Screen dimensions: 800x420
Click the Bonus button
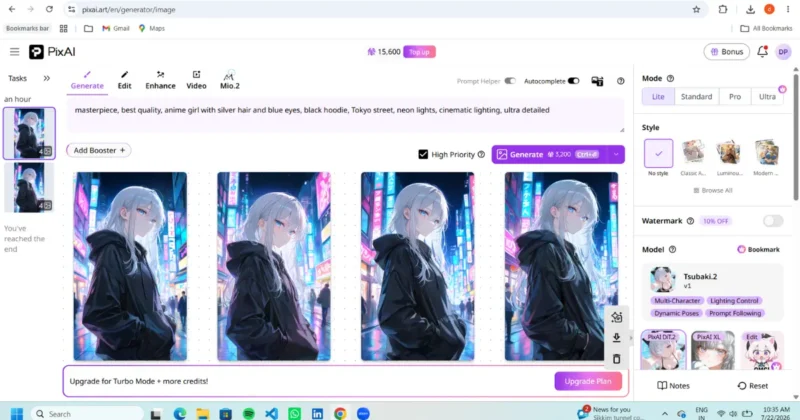coord(727,52)
